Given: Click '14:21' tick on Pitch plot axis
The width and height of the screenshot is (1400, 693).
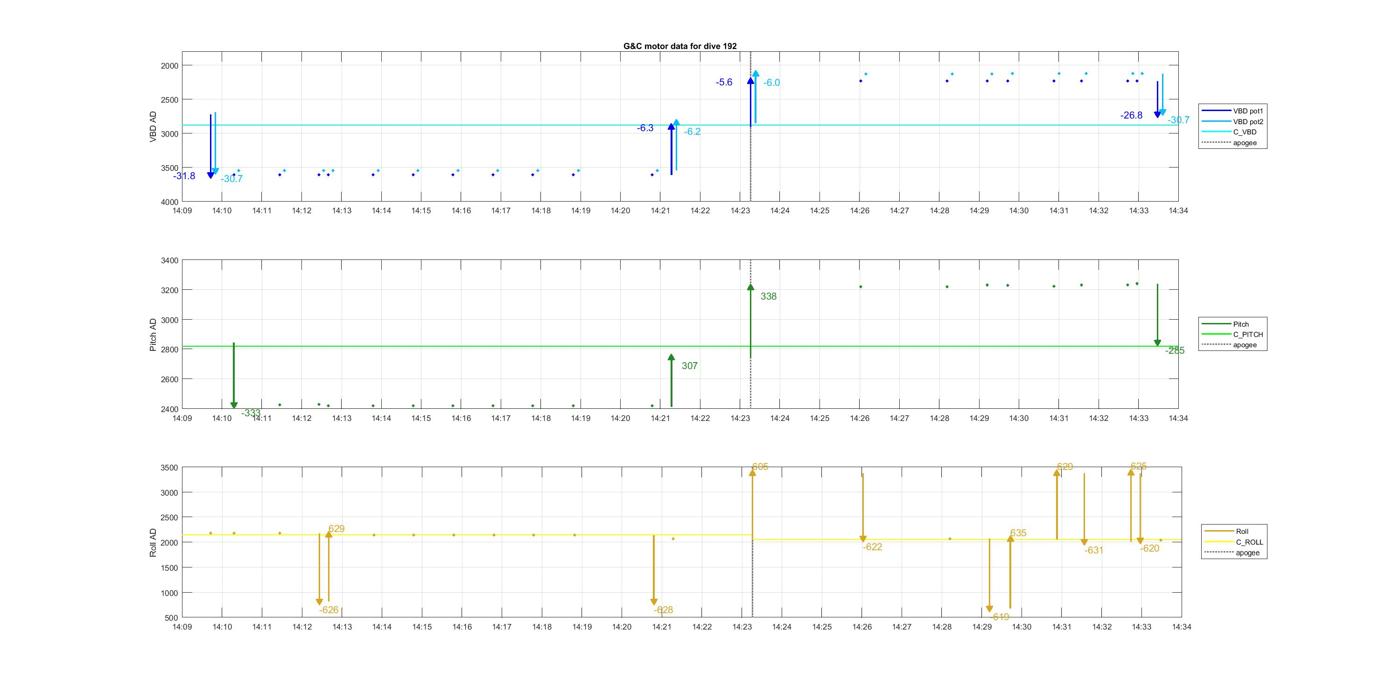Looking at the screenshot, I should point(660,418).
